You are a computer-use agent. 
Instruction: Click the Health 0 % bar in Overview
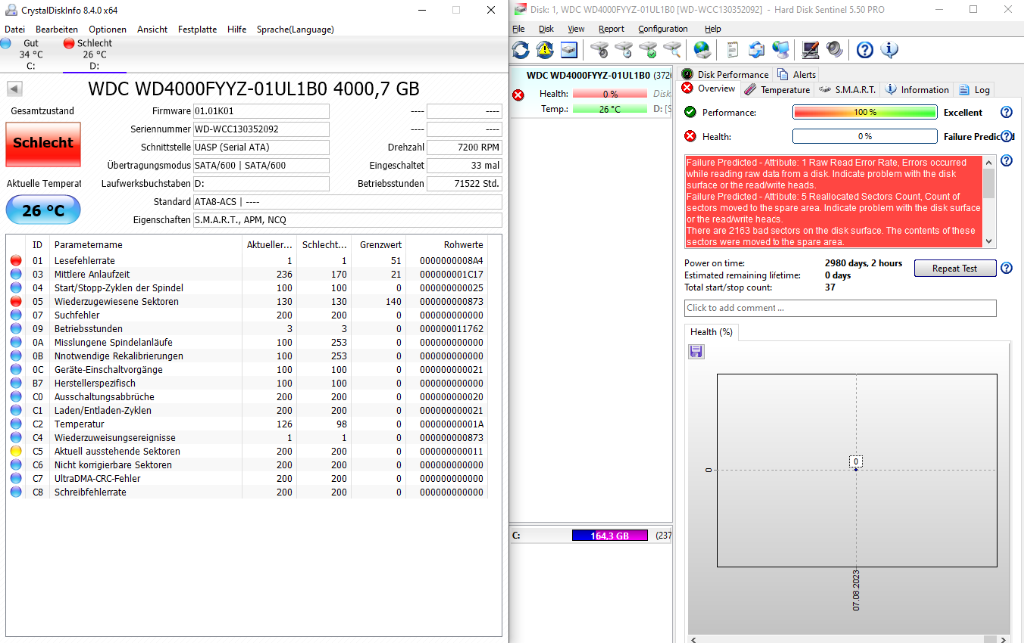(865, 136)
